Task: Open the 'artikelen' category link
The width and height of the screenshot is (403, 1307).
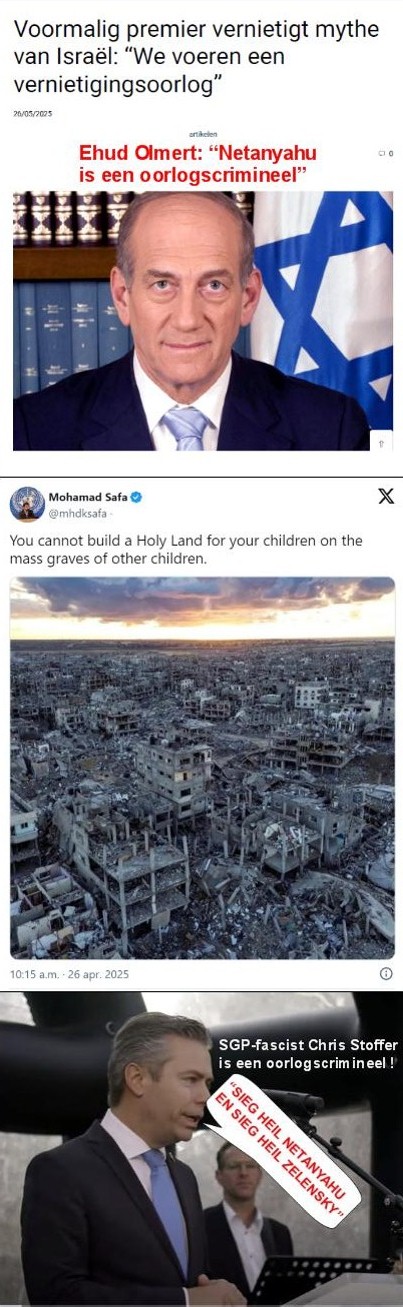Action: click(x=202, y=133)
